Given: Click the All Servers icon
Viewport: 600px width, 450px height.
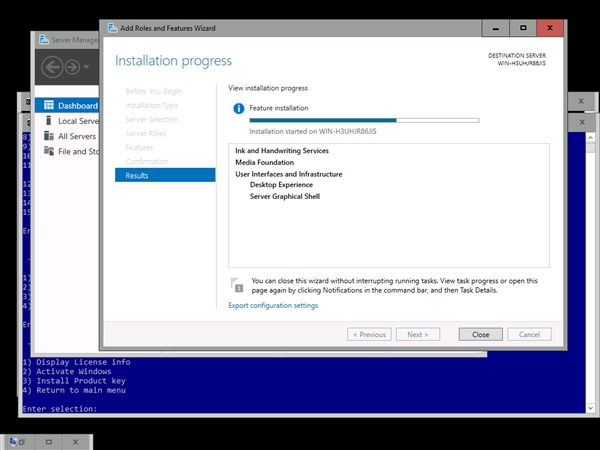Looking at the screenshot, I should click(x=47, y=136).
